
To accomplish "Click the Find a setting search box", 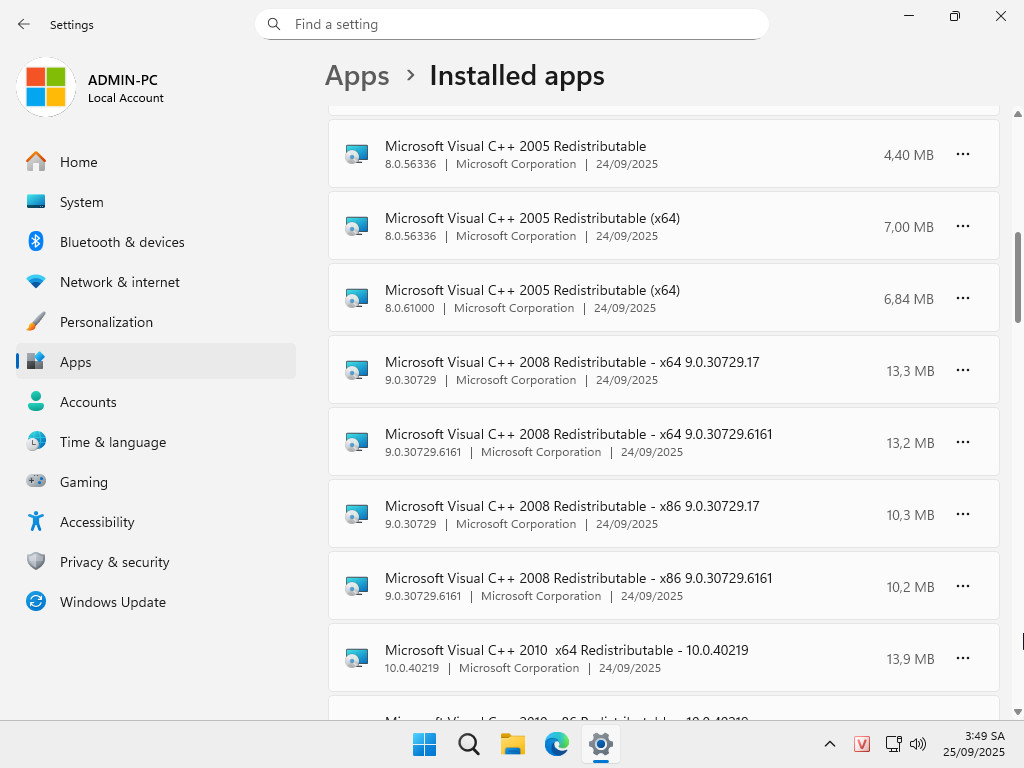I will (x=511, y=24).
